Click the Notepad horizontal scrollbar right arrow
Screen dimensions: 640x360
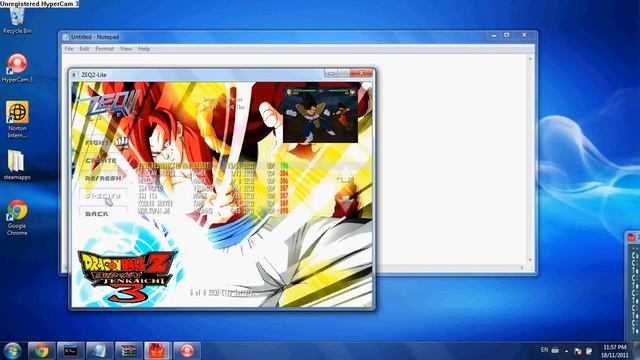tap(522, 268)
